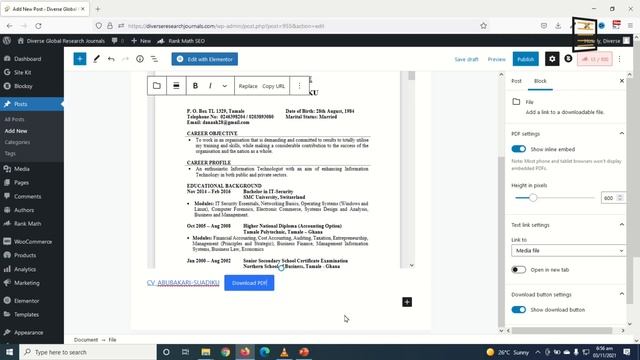Click Copy URL in block toolbar
The image size is (640, 360).
pos(273,86)
